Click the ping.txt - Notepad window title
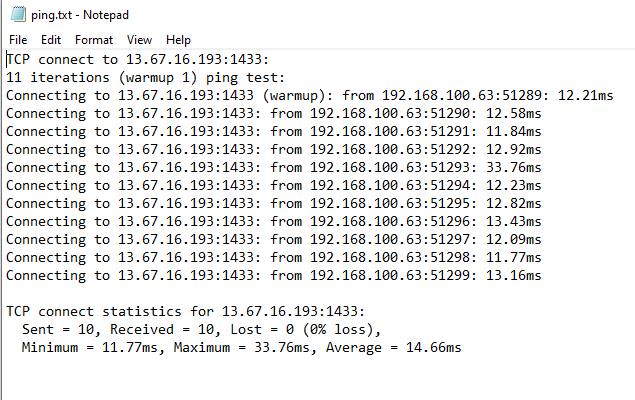Screen dimensions: 635x400 click(x=80, y=15)
